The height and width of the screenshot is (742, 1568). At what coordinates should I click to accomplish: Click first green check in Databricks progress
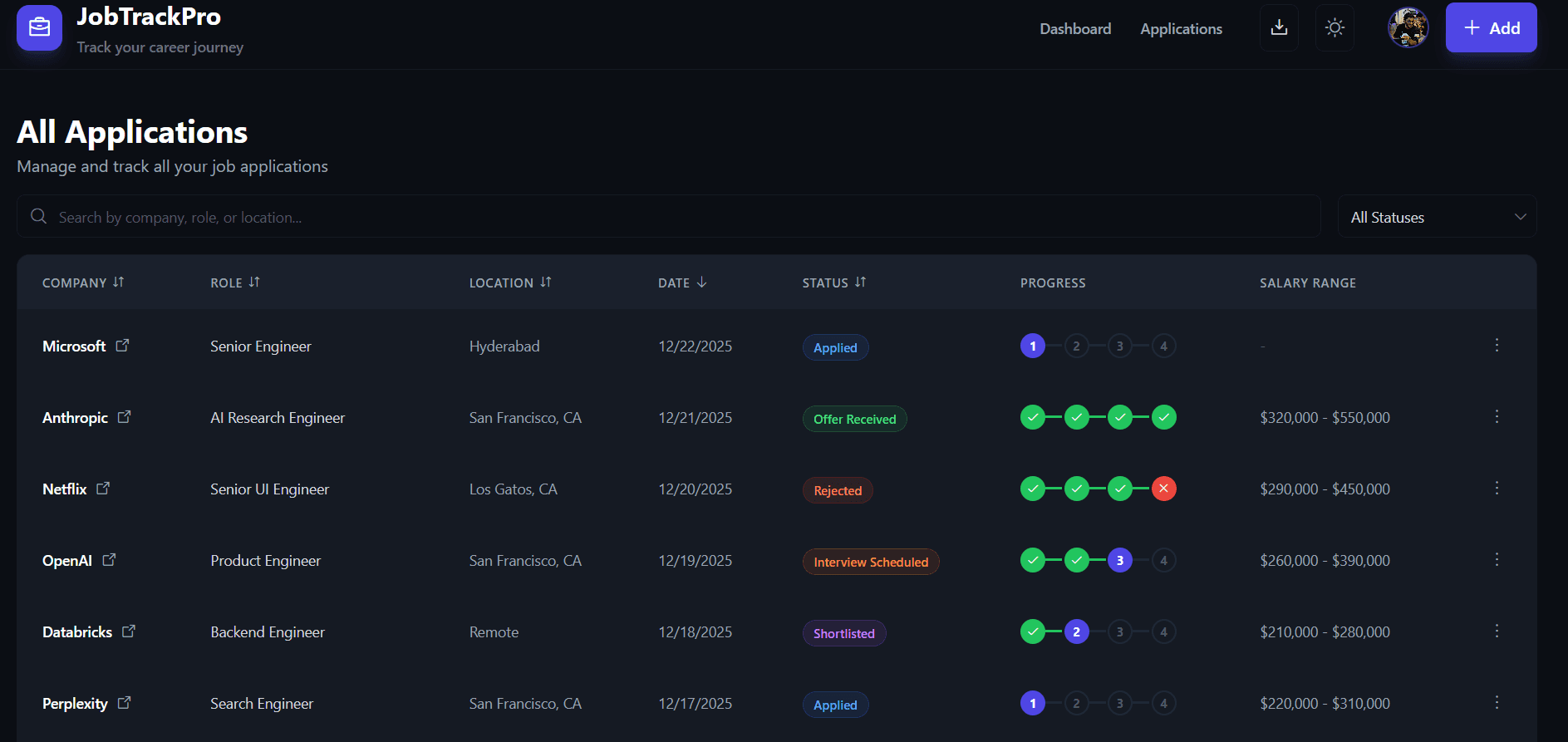coord(1033,631)
